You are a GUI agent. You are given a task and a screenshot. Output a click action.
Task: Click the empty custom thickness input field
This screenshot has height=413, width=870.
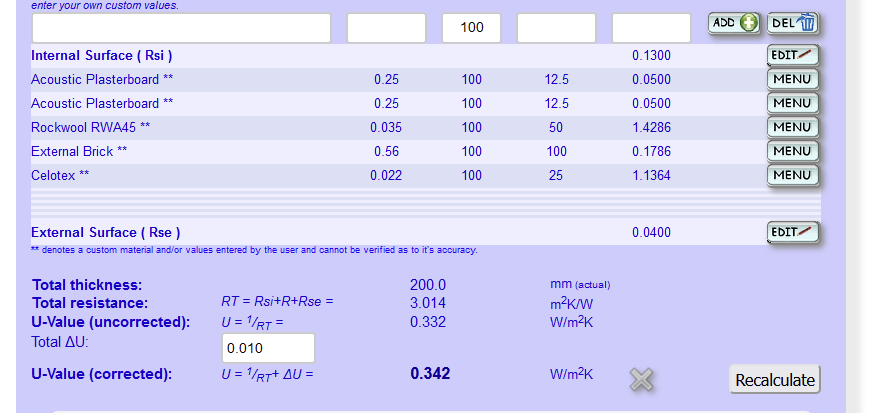click(556, 28)
